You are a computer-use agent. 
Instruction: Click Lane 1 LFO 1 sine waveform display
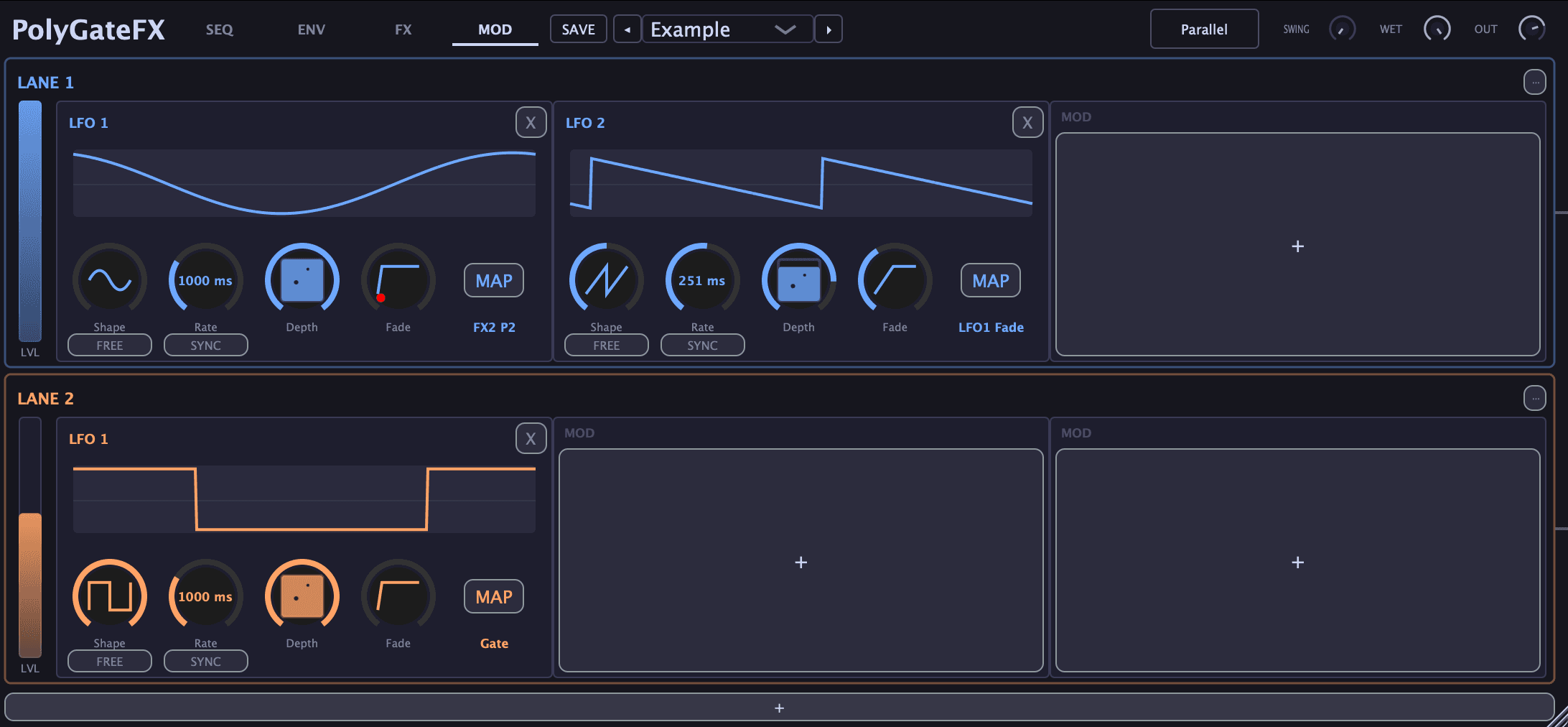pyautogui.click(x=304, y=183)
